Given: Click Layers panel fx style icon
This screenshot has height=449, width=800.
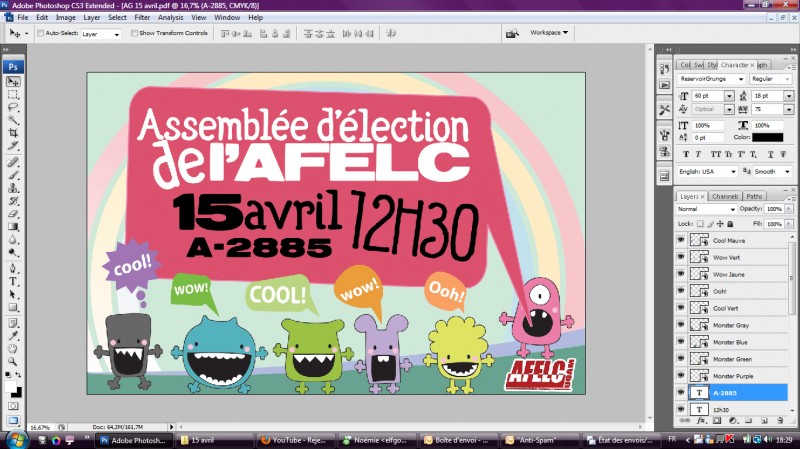Looking at the screenshot, I should click(701, 421).
